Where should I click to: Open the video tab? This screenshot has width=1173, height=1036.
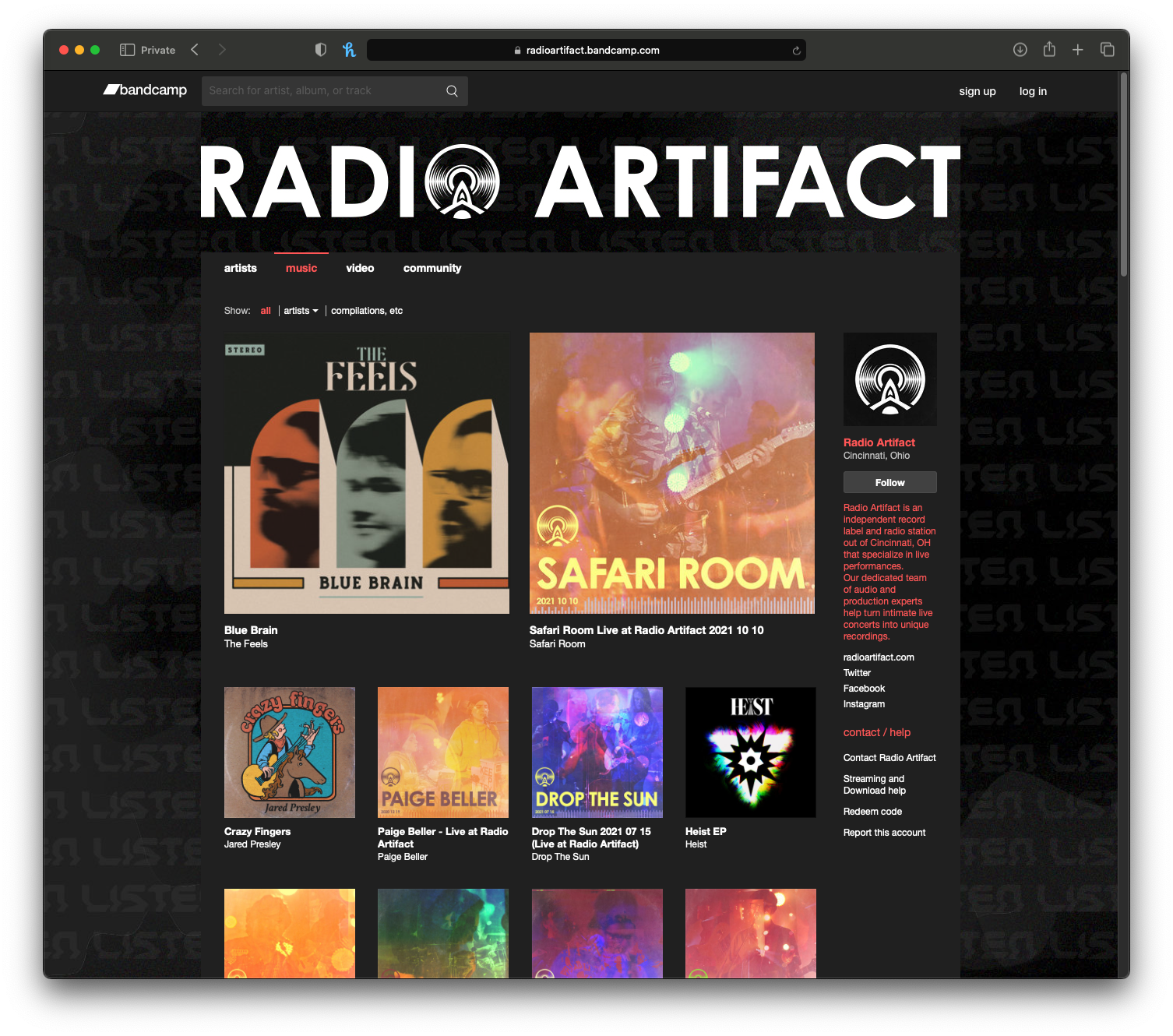tap(360, 268)
